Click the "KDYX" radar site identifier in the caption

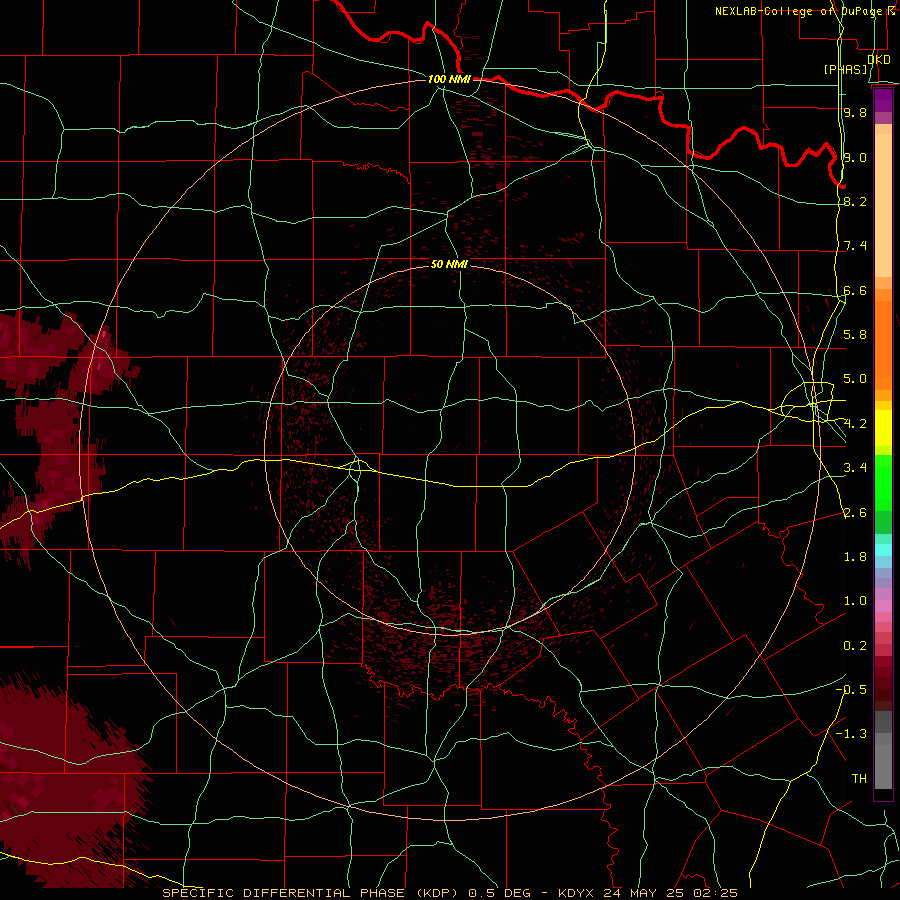pos(577,893)
